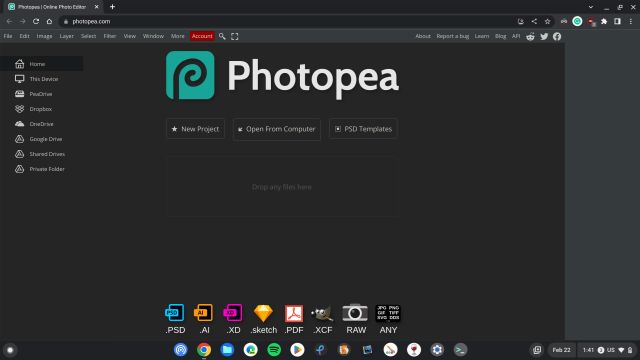This screenshot has width=640, height=360.
Task: Toggle browser side panel icon
Action: click(x=617, y=21)
